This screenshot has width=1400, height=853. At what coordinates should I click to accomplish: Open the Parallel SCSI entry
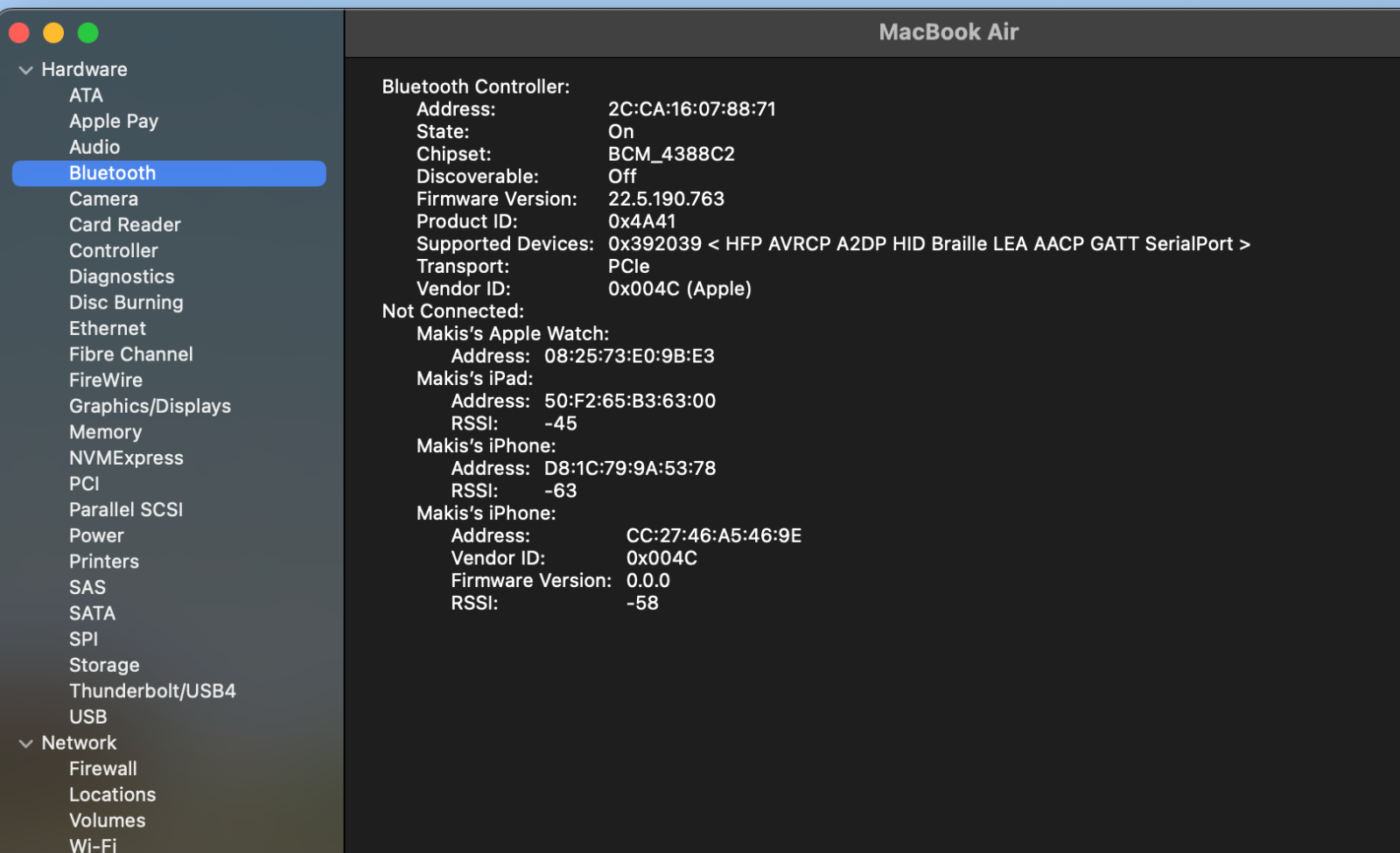126,510
